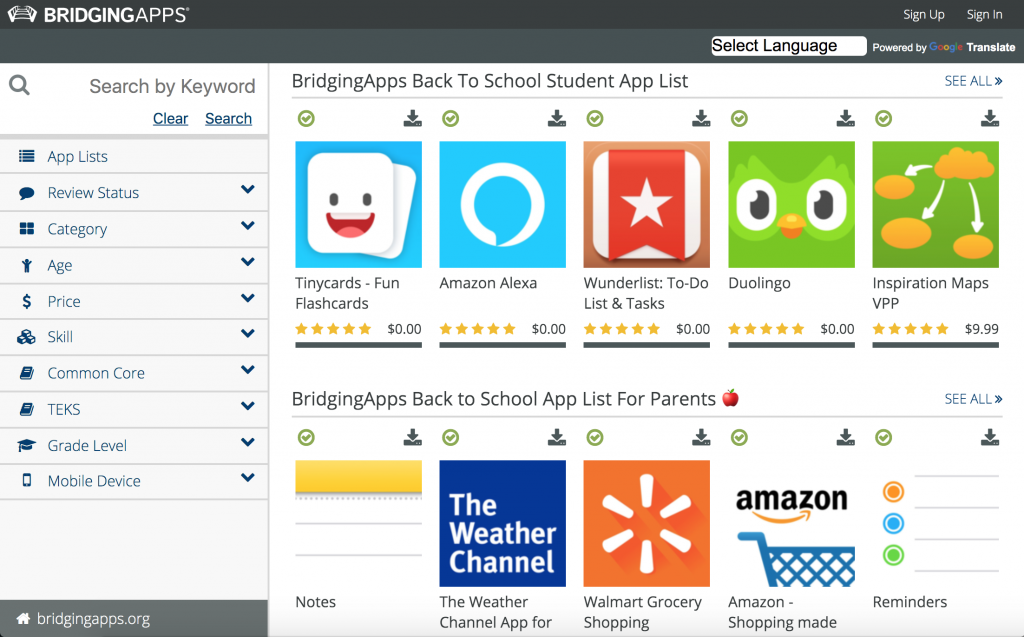The image size is (1024, 637).
Task: Expand the Common Core chevron
Action: tap(248, 370)
